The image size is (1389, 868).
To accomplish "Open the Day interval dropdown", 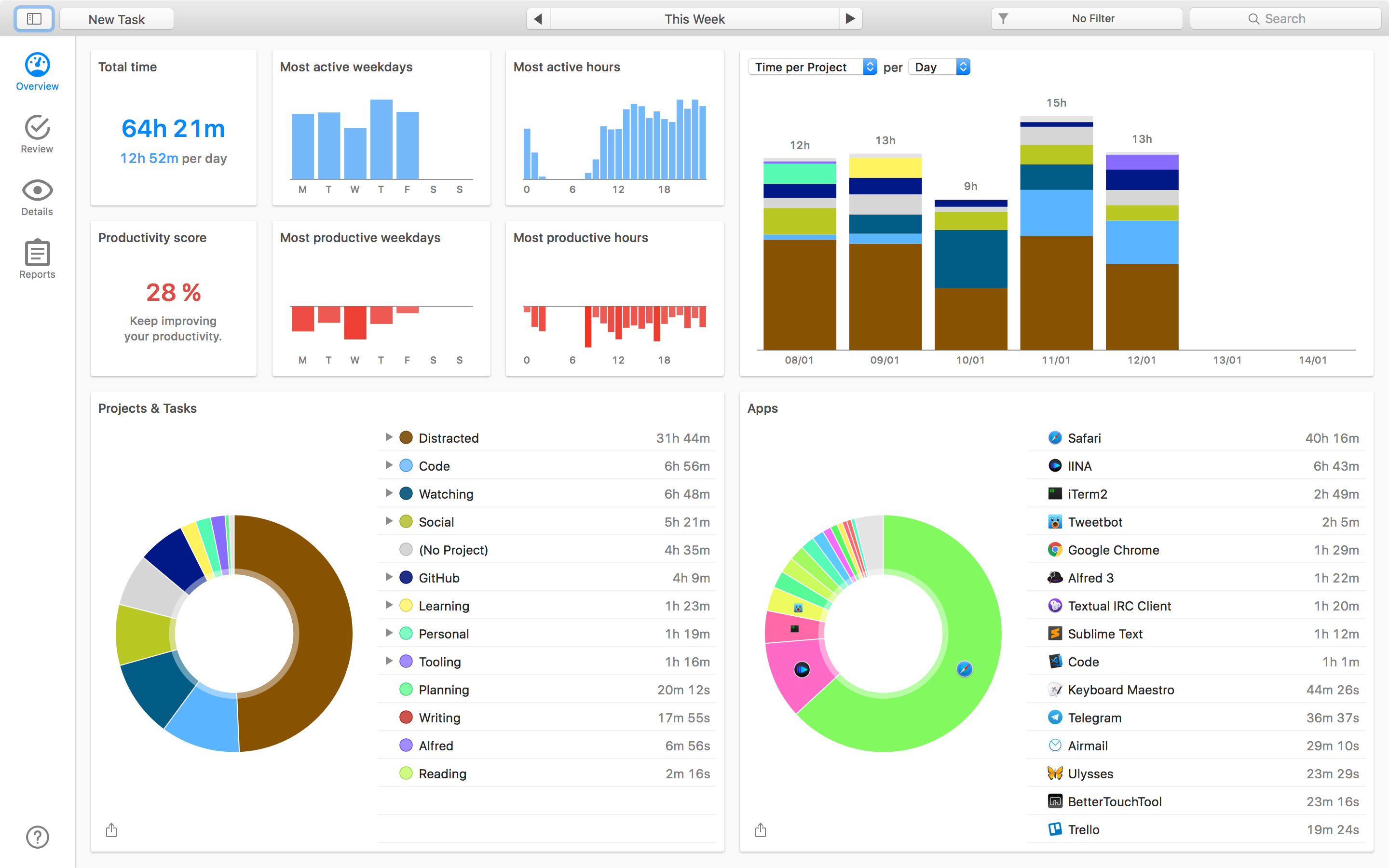I will [940, 67].
